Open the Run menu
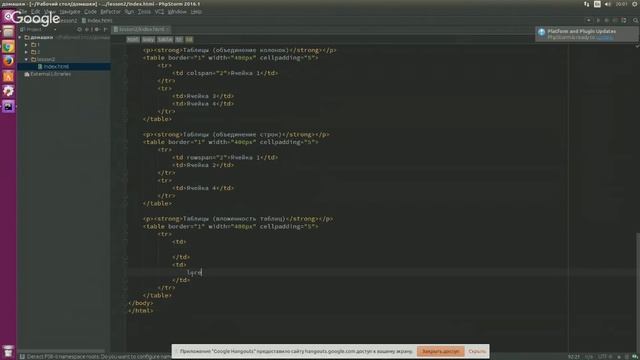This screenshot has height=360, width=640. [129, 12]
